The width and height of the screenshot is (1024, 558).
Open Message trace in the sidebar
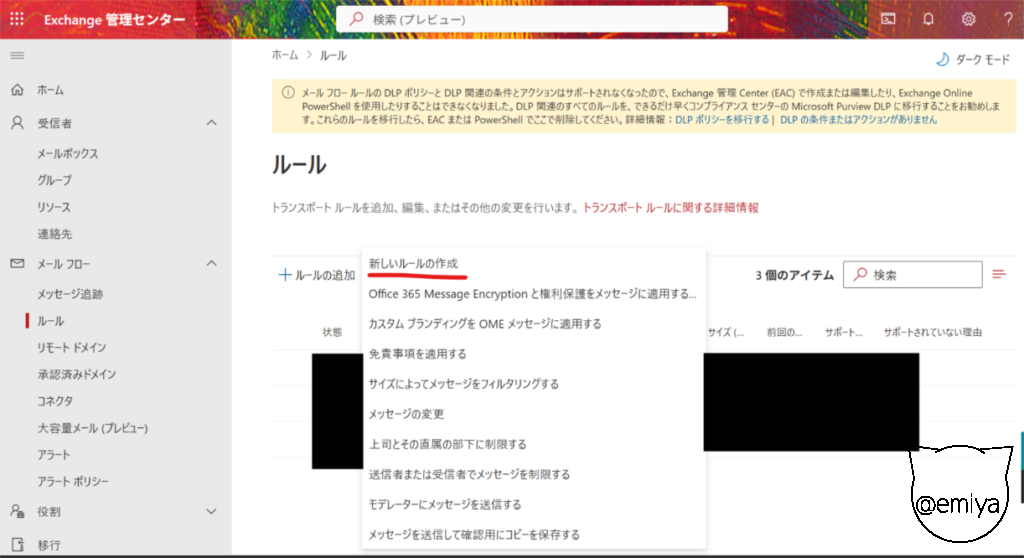[70, 295]
